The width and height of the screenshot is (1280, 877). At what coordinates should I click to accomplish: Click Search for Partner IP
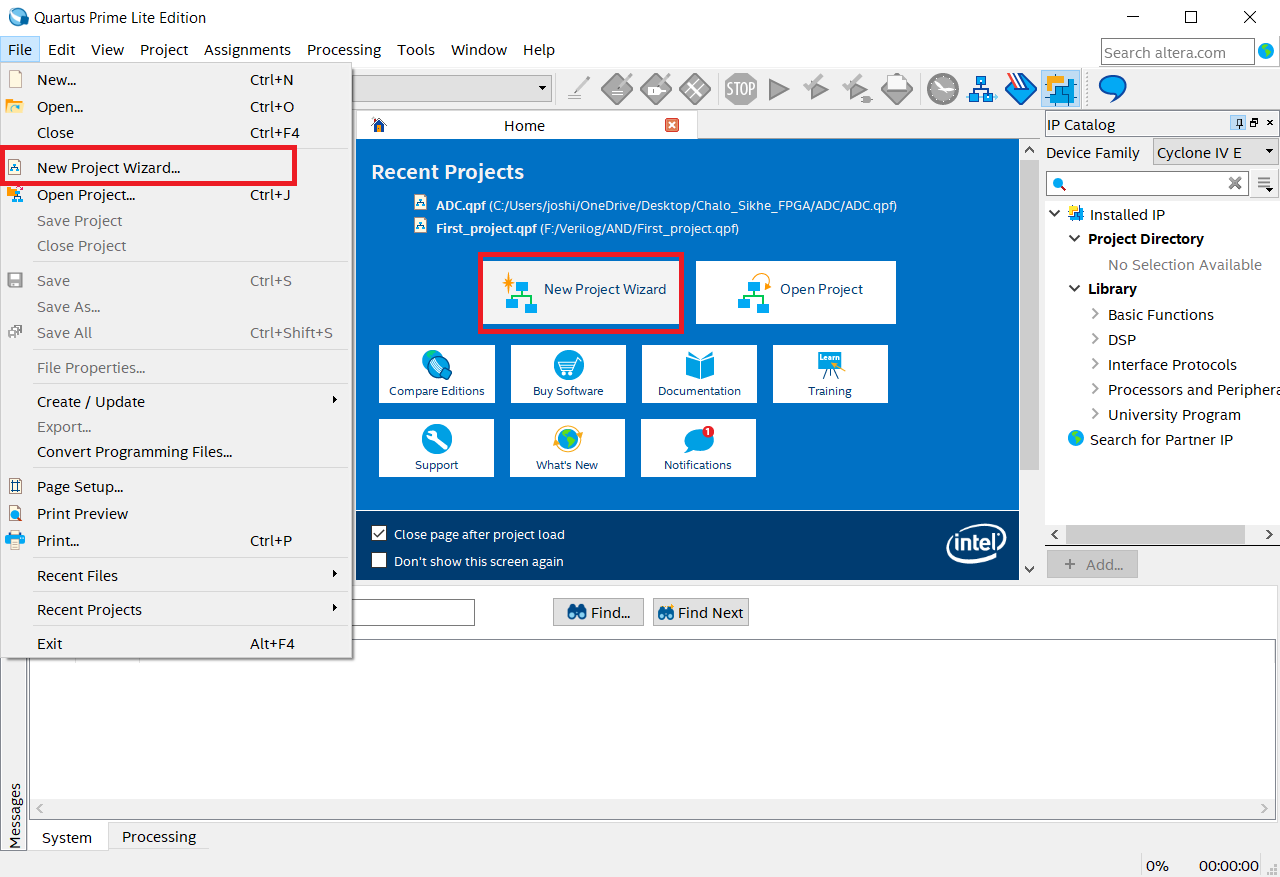click(1161, 439)
